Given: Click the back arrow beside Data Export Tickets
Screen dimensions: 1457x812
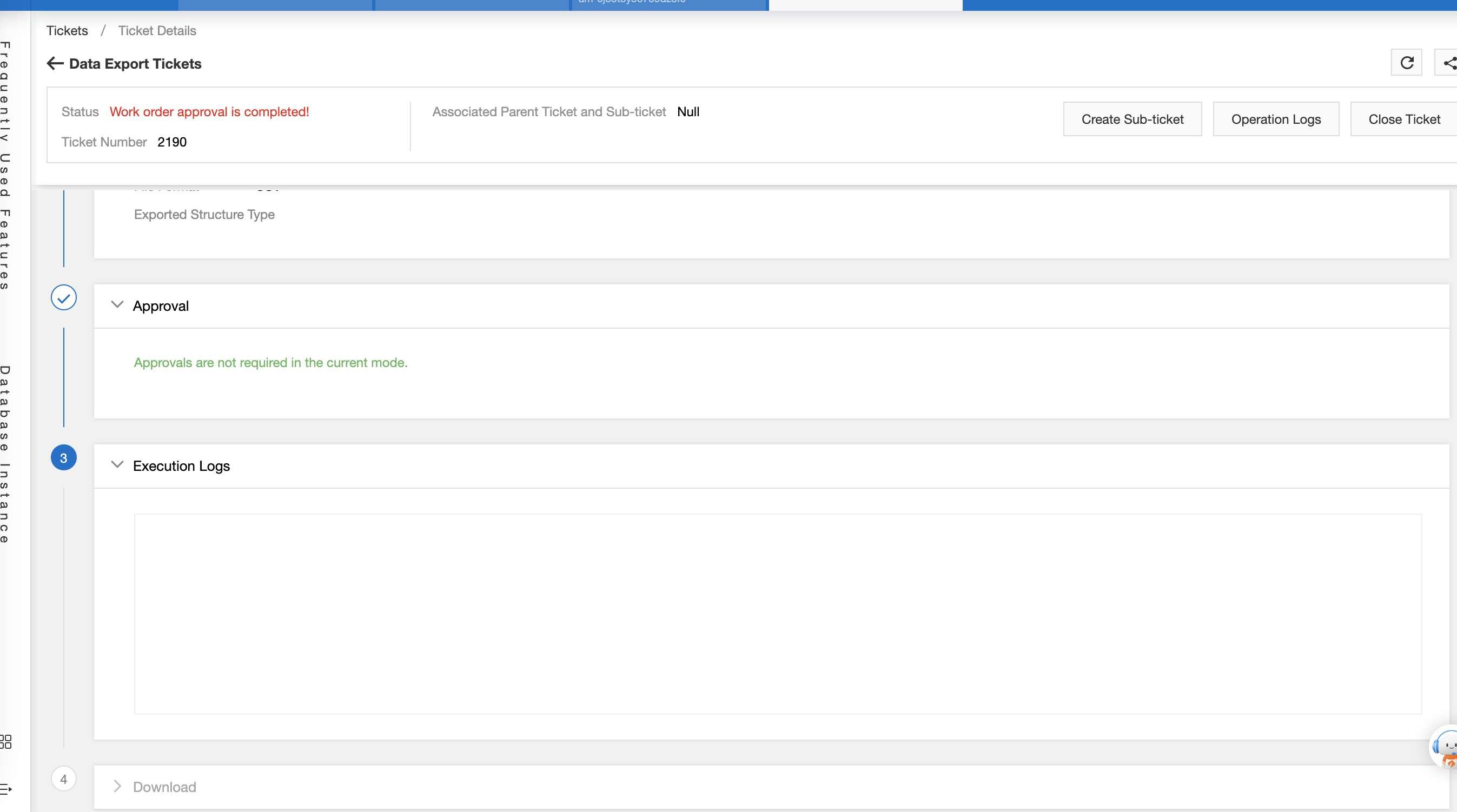Looking at the screenshot, I should click(55, 63).
